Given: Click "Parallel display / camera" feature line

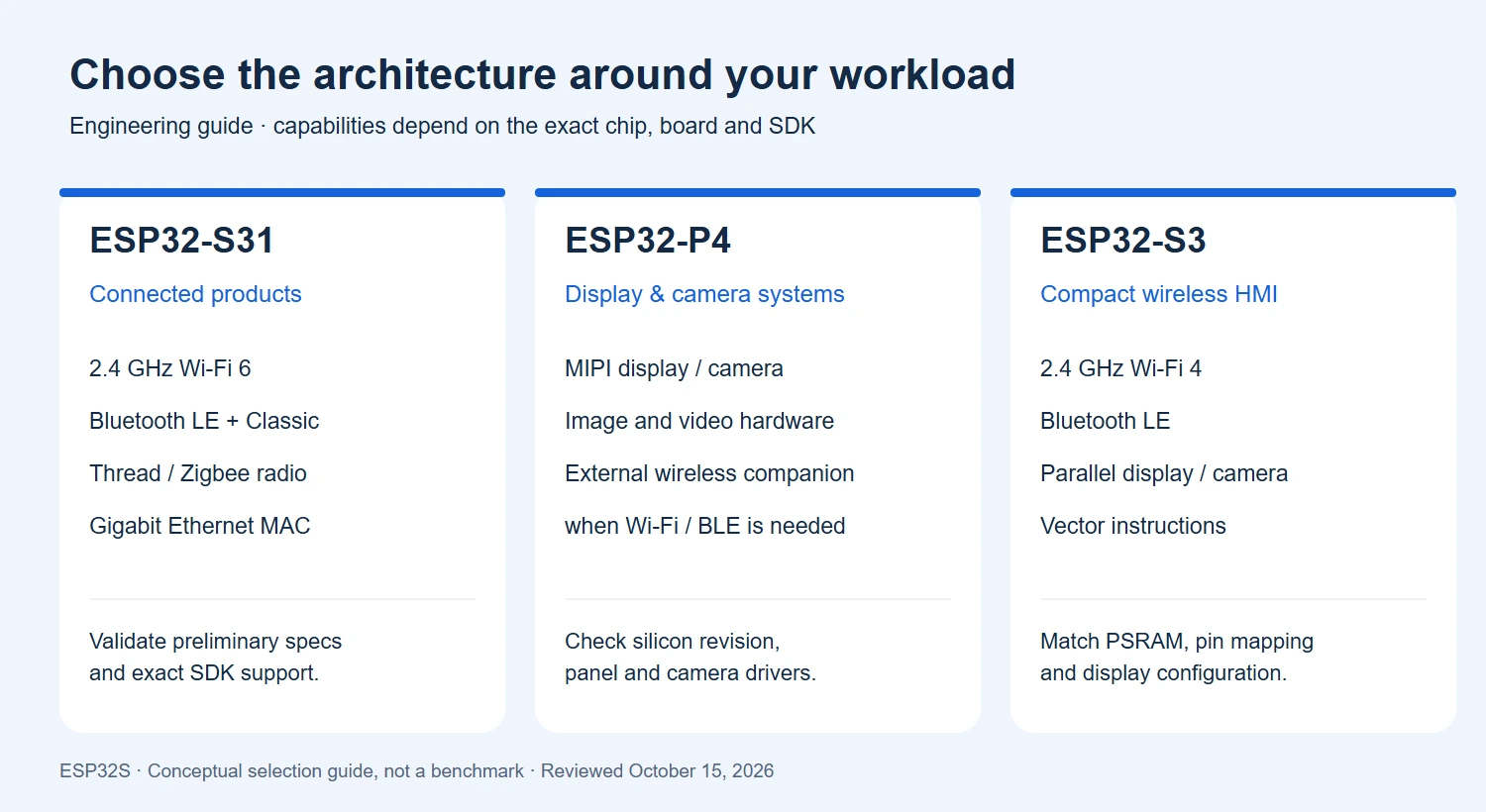Looking at the screenshot, I should (x=1164, y=473).
